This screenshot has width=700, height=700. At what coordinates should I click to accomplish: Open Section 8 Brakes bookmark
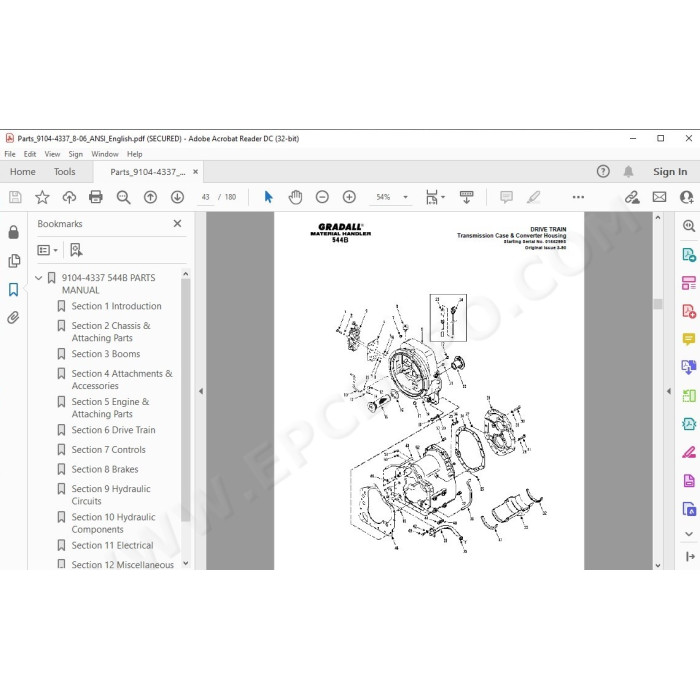[x=105, y=469]
